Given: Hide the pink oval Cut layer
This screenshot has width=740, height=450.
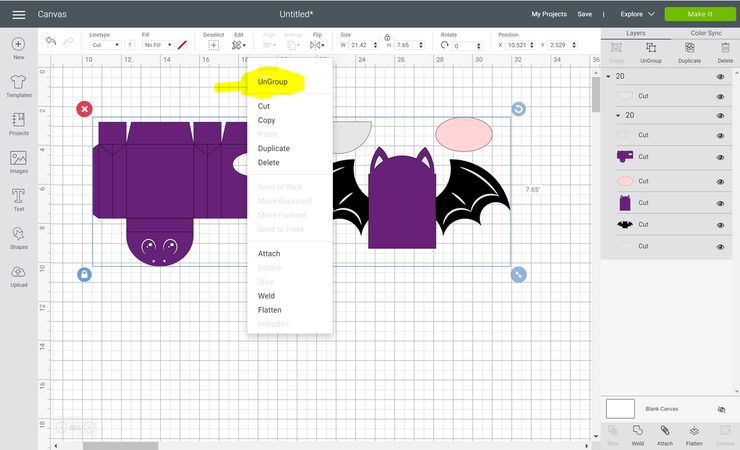Looking at the screenshot, I should click(x=720, y=181).
